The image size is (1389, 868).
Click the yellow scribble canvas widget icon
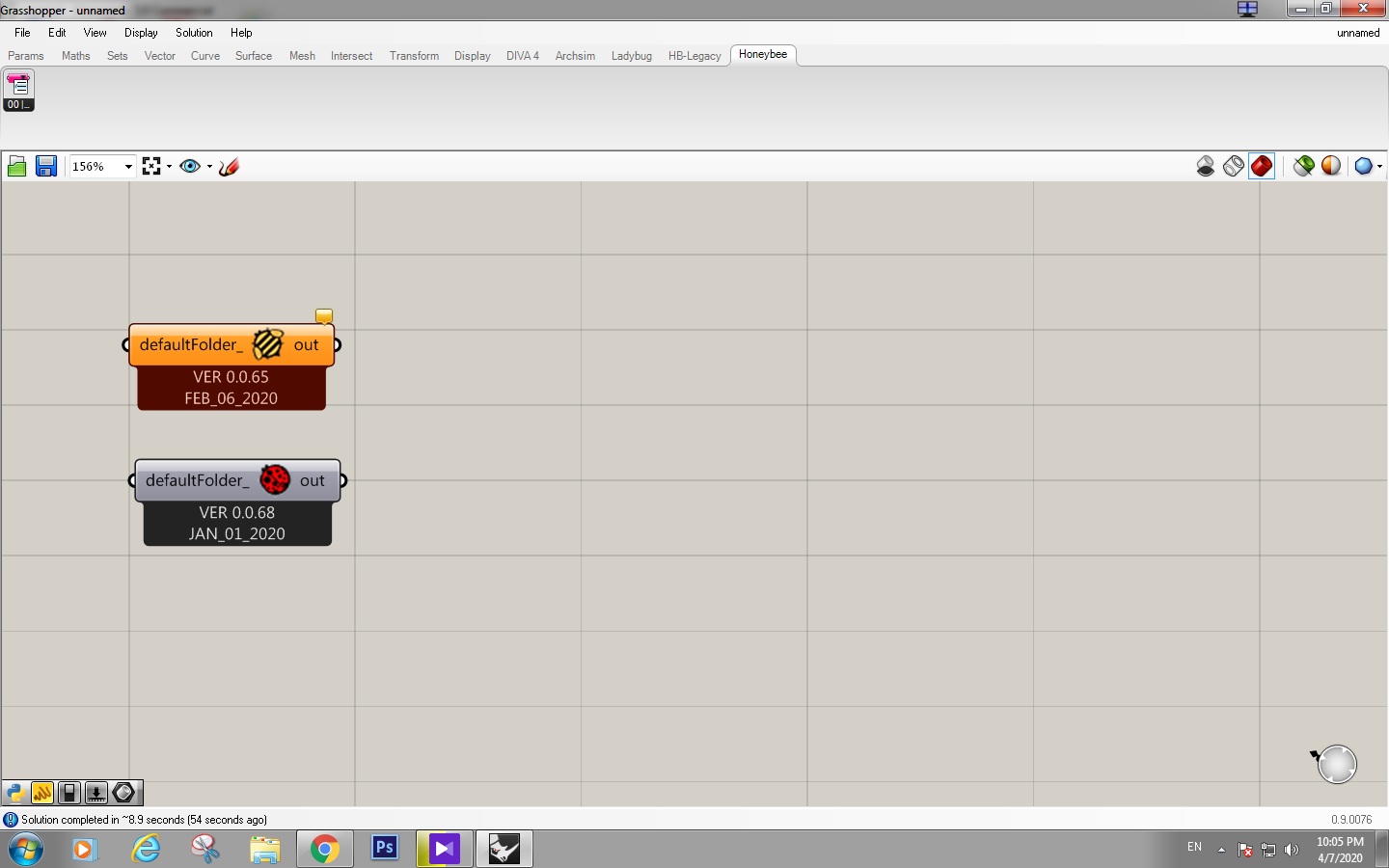pos(42,793)
